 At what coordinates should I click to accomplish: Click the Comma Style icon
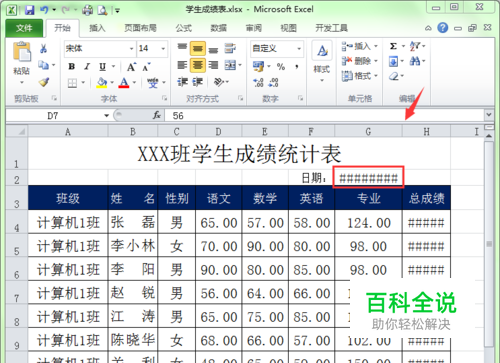[x=297, y=67]
